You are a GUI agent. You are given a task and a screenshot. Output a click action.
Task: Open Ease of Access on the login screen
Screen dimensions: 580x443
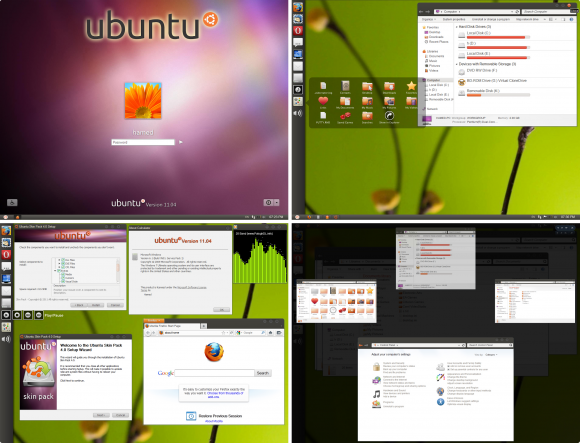[12, 202]
